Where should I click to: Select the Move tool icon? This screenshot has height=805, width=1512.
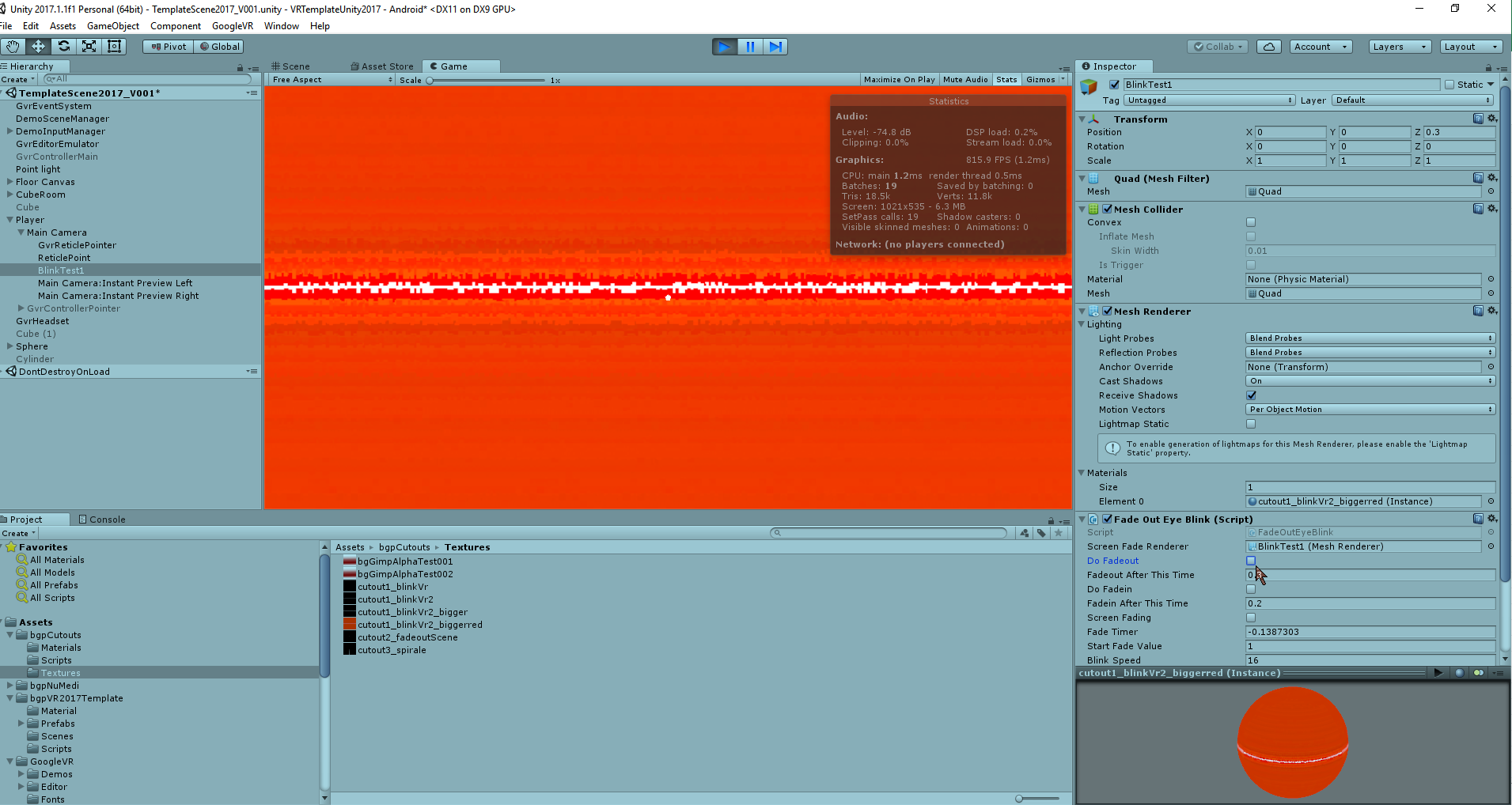coord(38,47)
